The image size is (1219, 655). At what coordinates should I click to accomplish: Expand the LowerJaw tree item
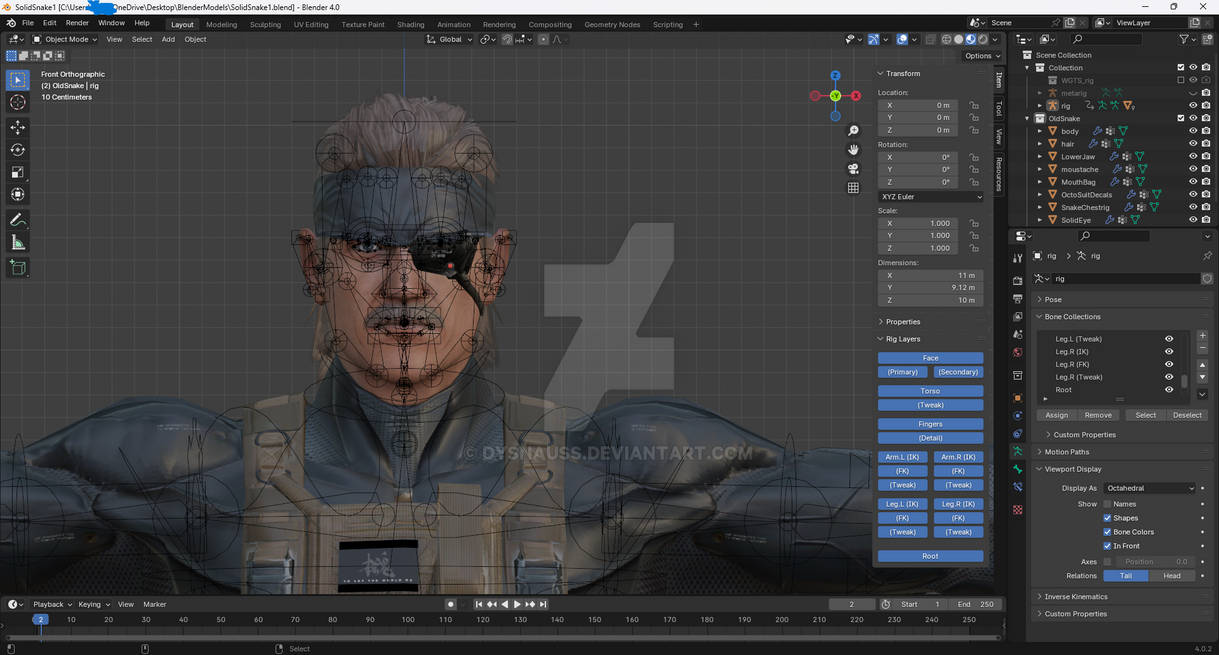[1041, 157]
